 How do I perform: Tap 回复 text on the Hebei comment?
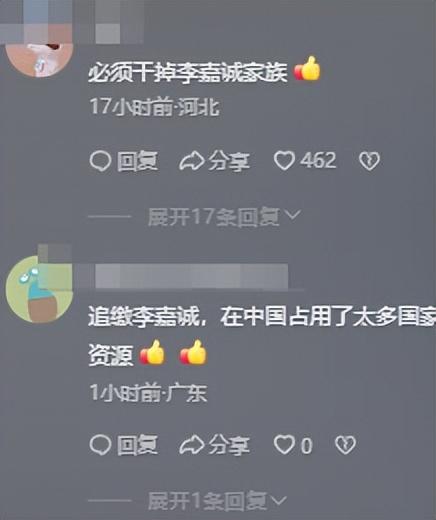click(x=137, y=161)
